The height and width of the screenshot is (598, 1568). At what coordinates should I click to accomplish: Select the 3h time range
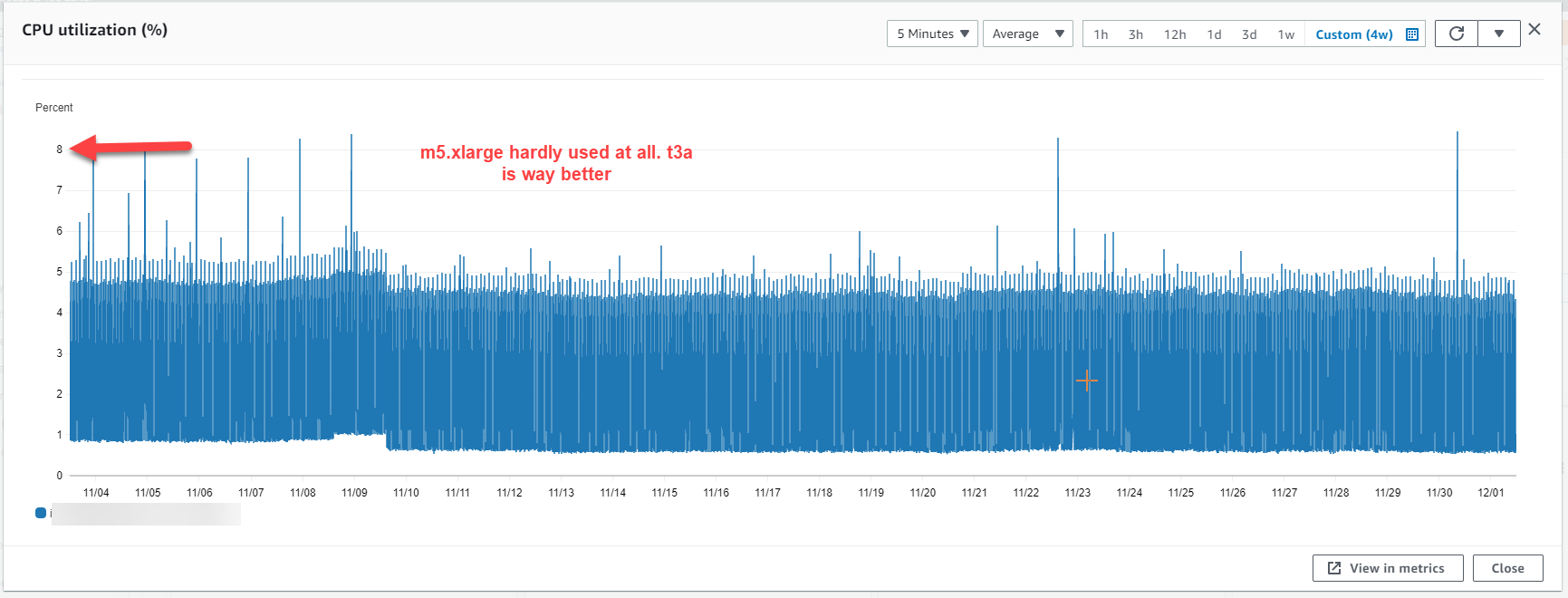pyautogui.click(x=1135, y=34)
